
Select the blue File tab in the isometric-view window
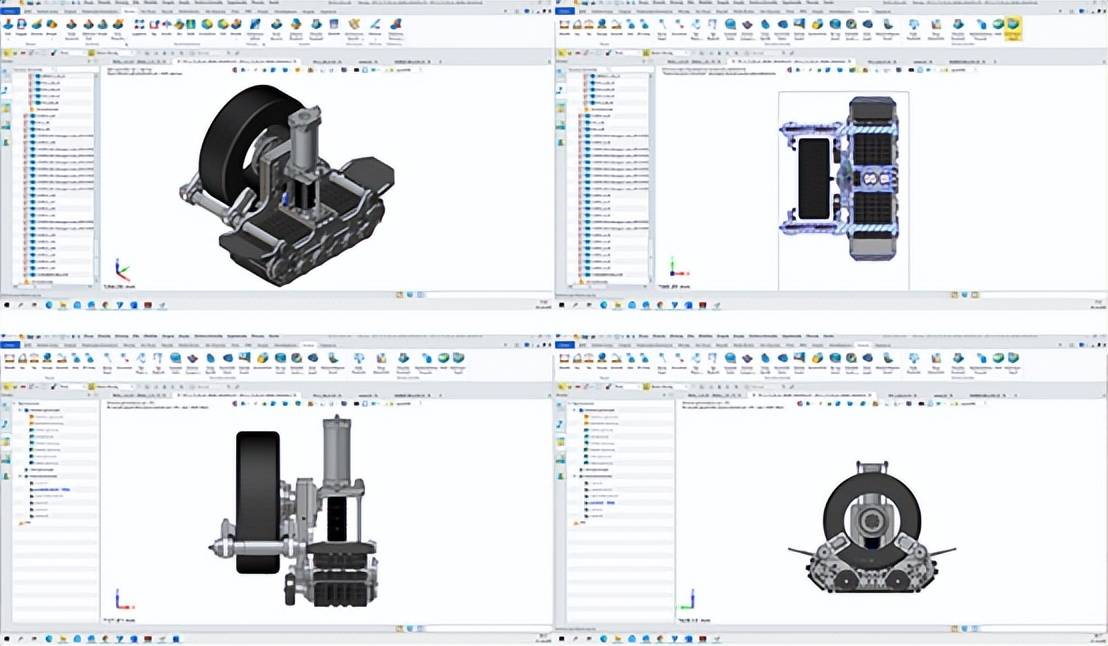10,11
